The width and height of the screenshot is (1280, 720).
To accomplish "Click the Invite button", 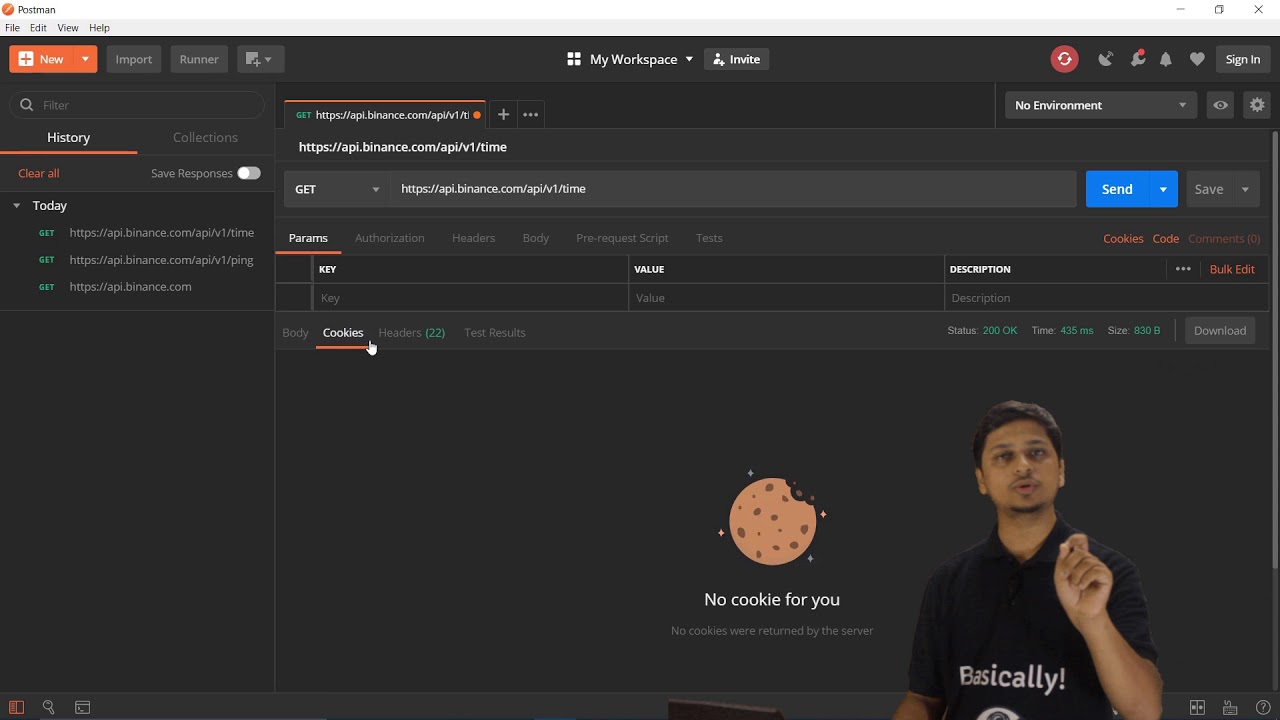I will click(x=736, y=59).
